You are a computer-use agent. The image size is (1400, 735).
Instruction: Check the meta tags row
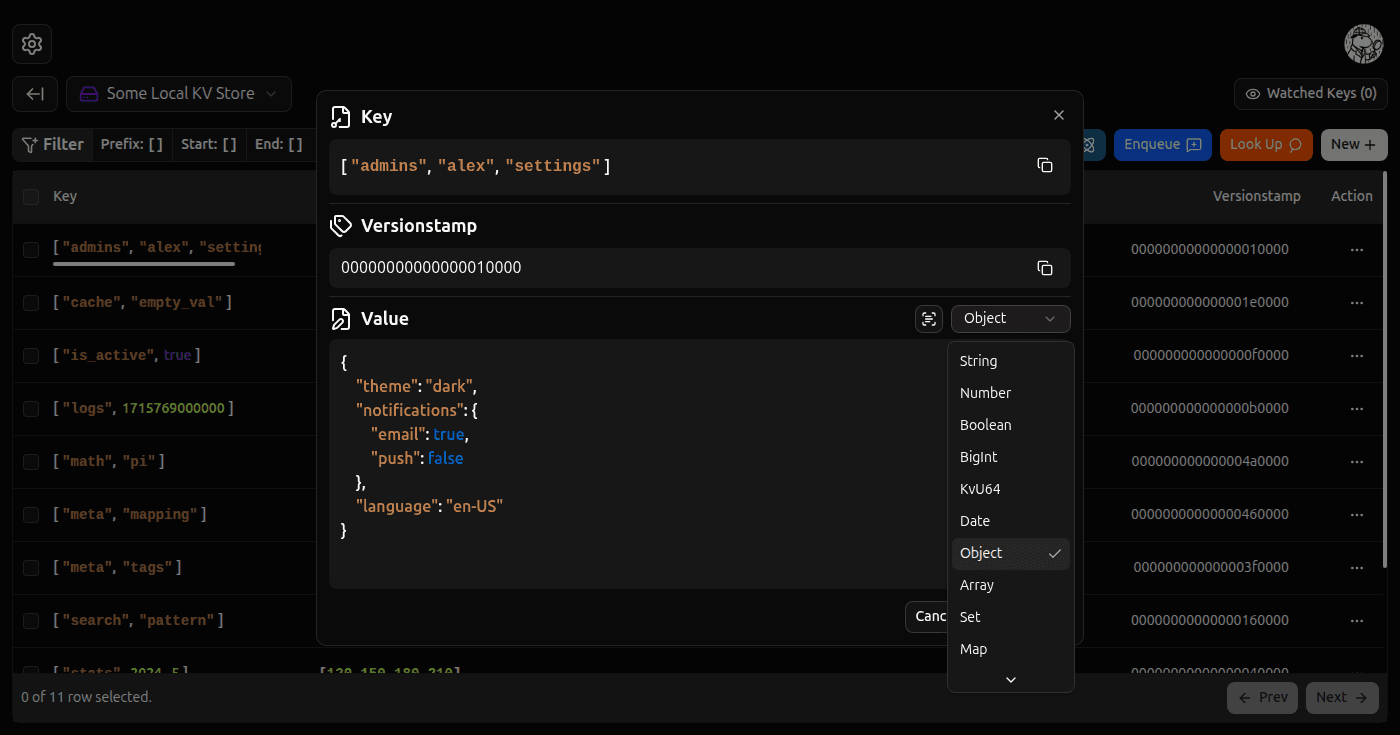31,567
